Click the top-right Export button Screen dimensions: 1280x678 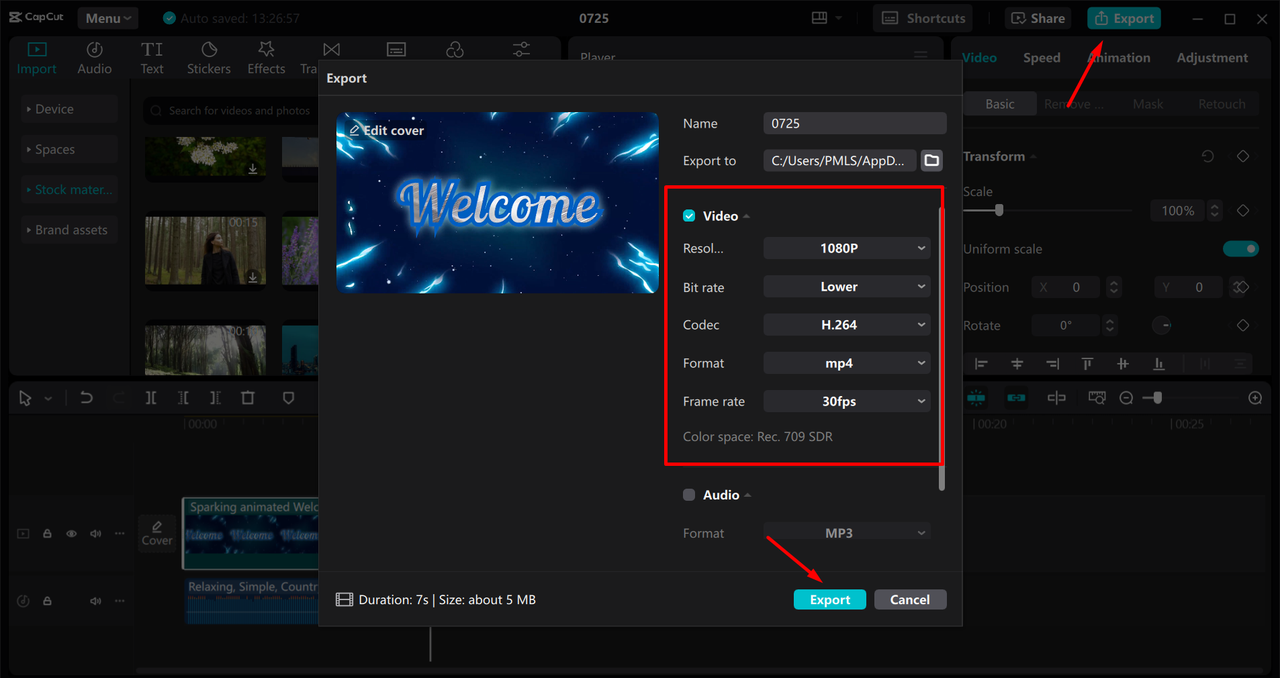[x=1124, y=18]
